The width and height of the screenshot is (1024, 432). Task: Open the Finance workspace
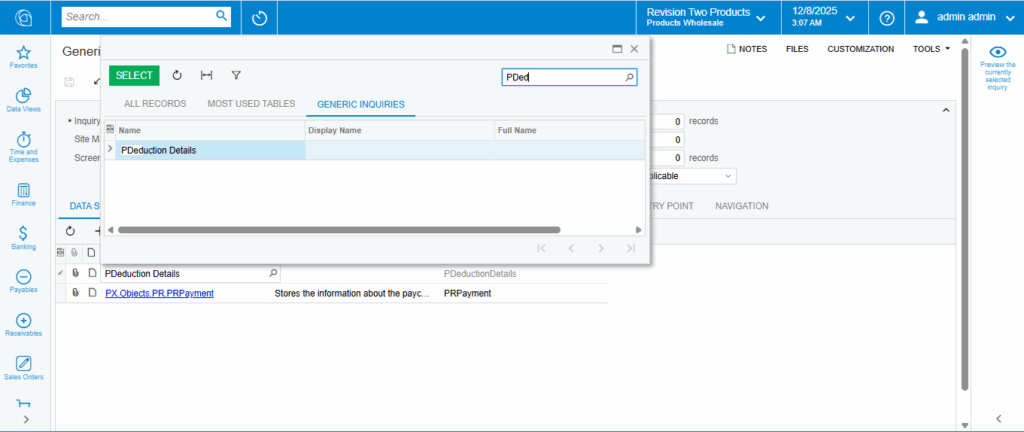(24, 194)
